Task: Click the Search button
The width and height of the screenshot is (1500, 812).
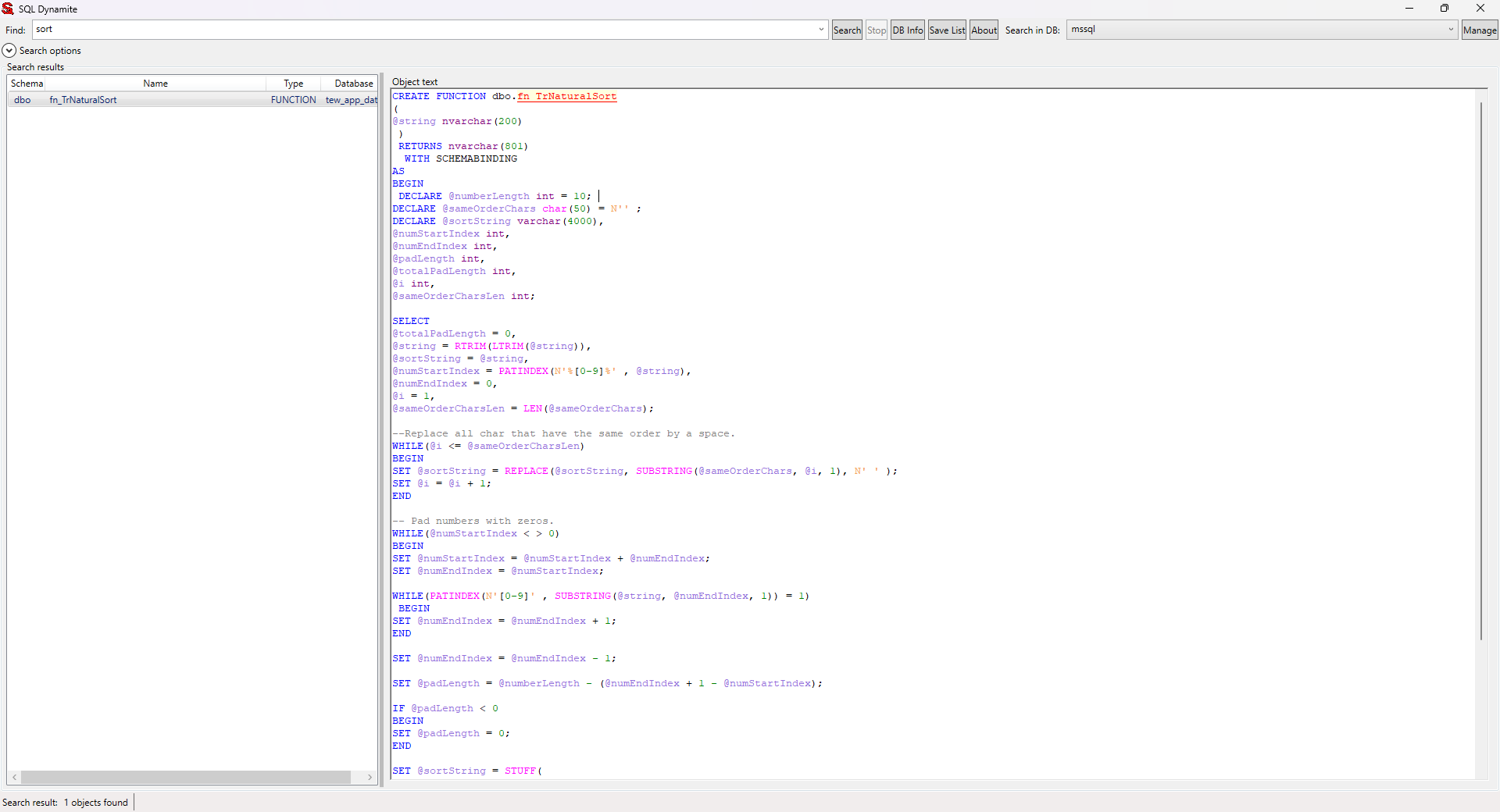Action: point(847,30)
